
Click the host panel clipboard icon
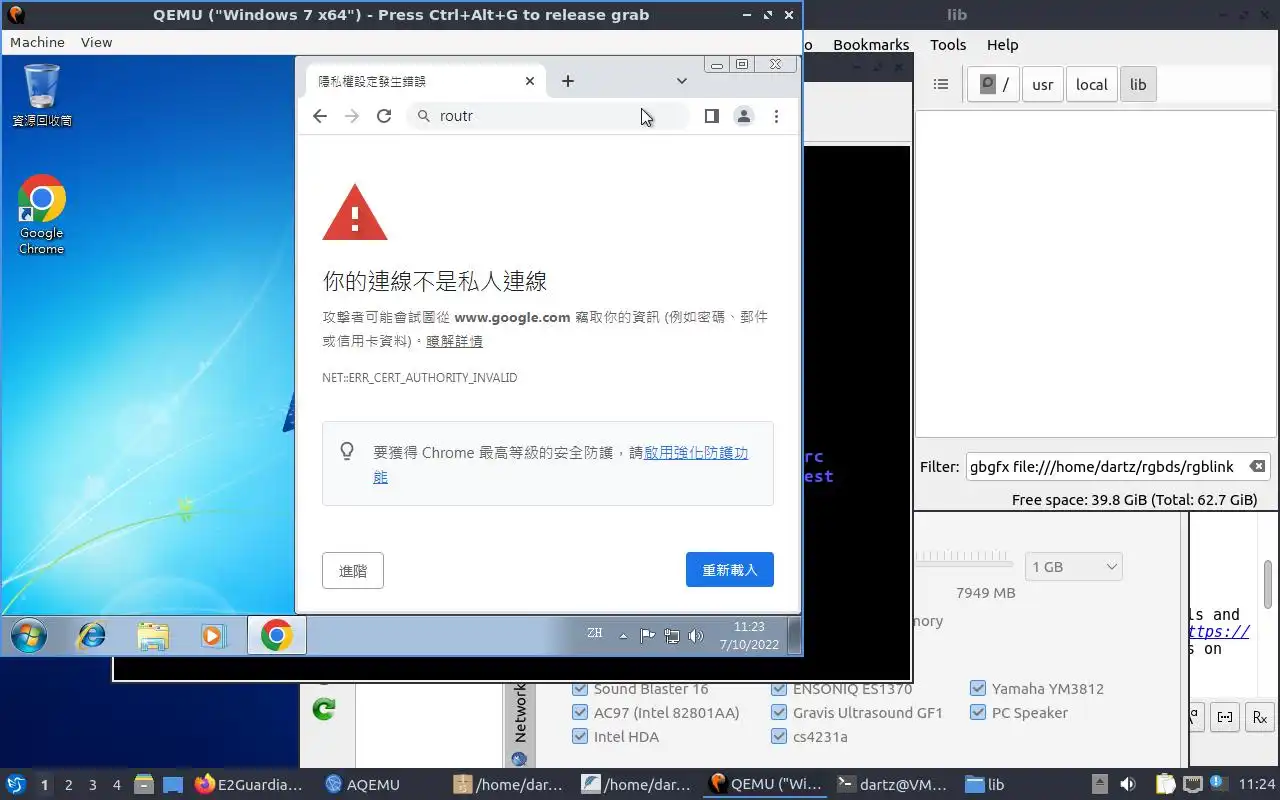coord(1165,784)
